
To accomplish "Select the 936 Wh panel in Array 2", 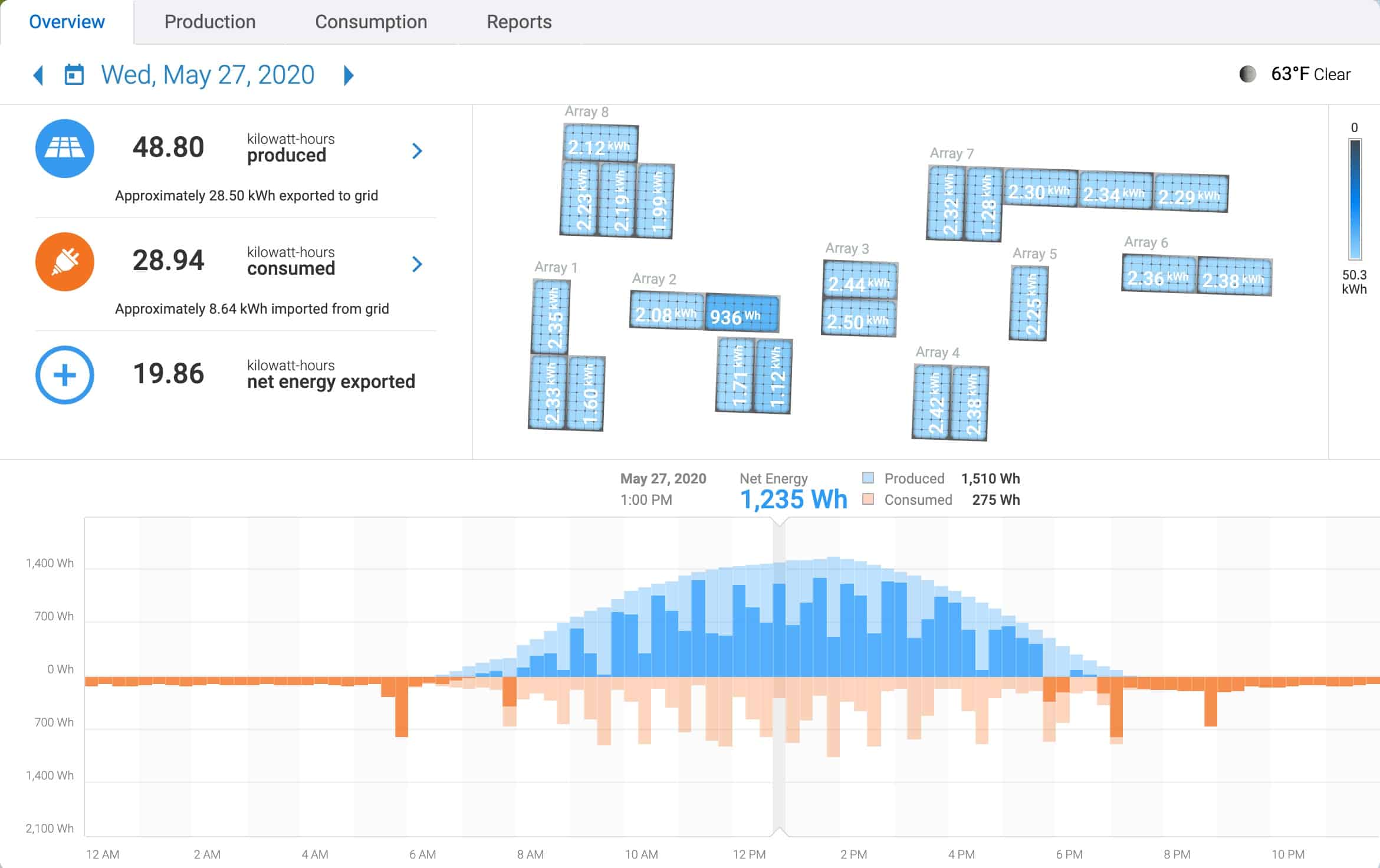I will [742, 314].
